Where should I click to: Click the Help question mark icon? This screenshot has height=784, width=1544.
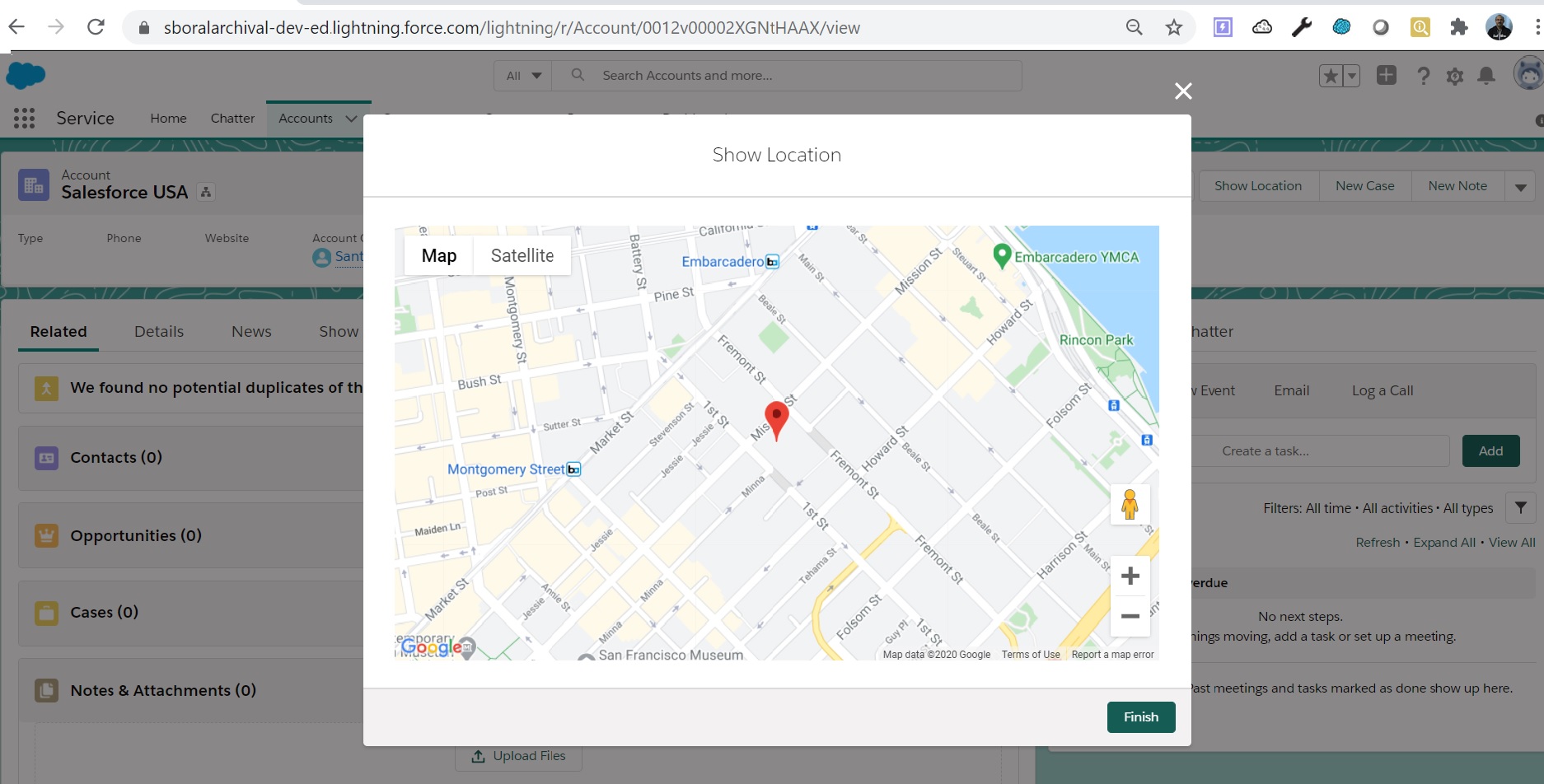point(1423,75)
